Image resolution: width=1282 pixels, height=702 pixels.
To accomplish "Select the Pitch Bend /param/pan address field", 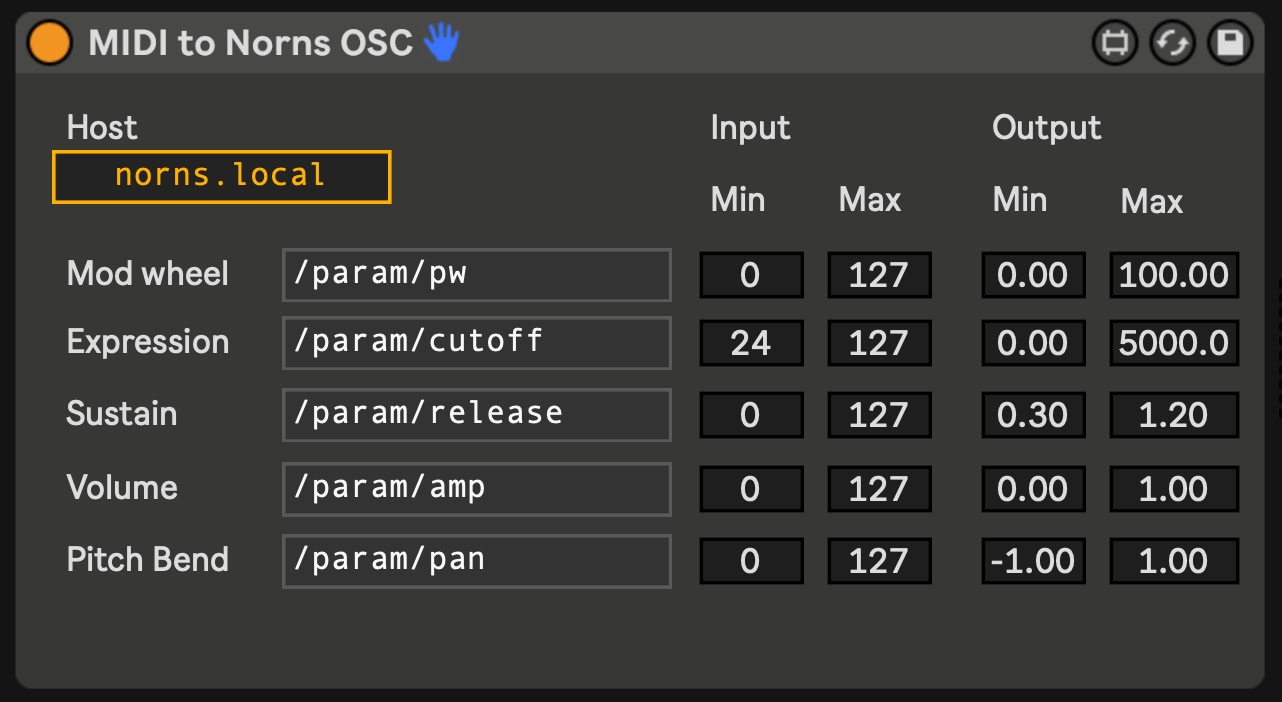I will (476, 561).
